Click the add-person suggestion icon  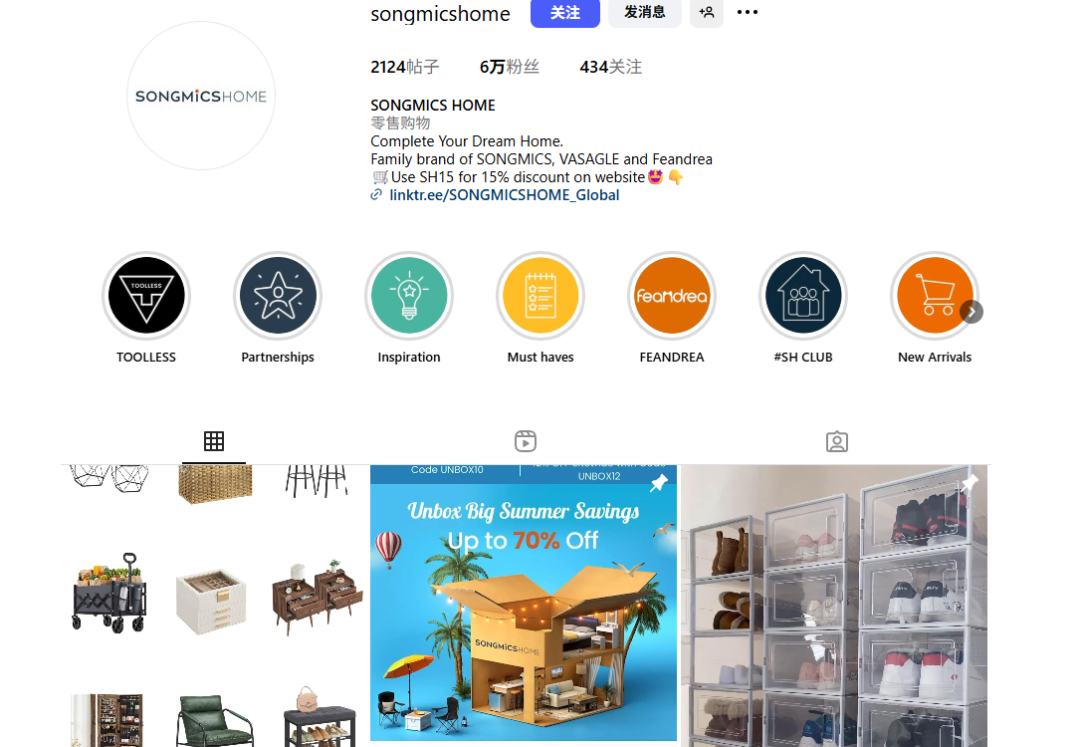click(707, 12)
